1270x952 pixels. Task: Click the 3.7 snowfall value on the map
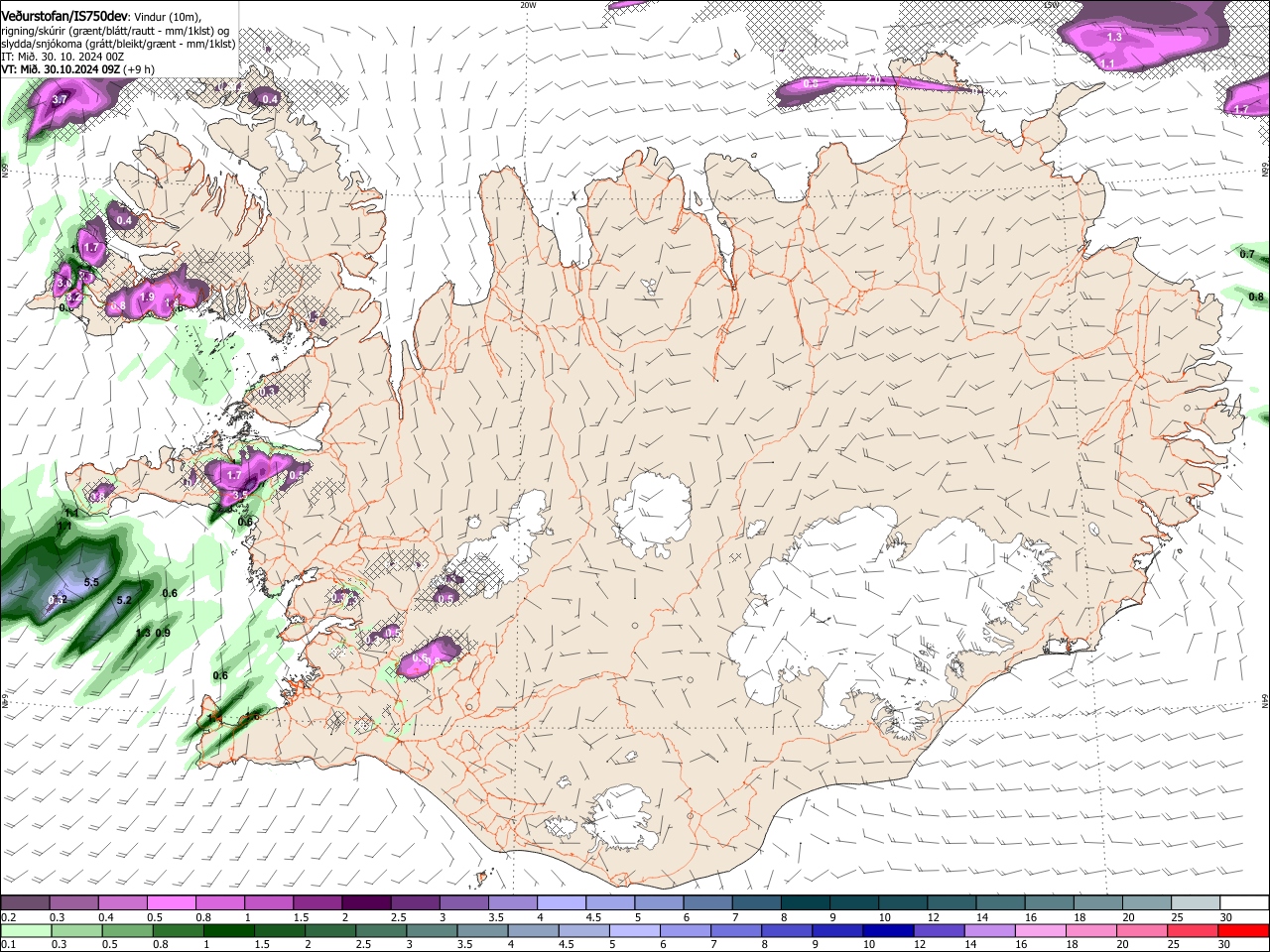60,99
